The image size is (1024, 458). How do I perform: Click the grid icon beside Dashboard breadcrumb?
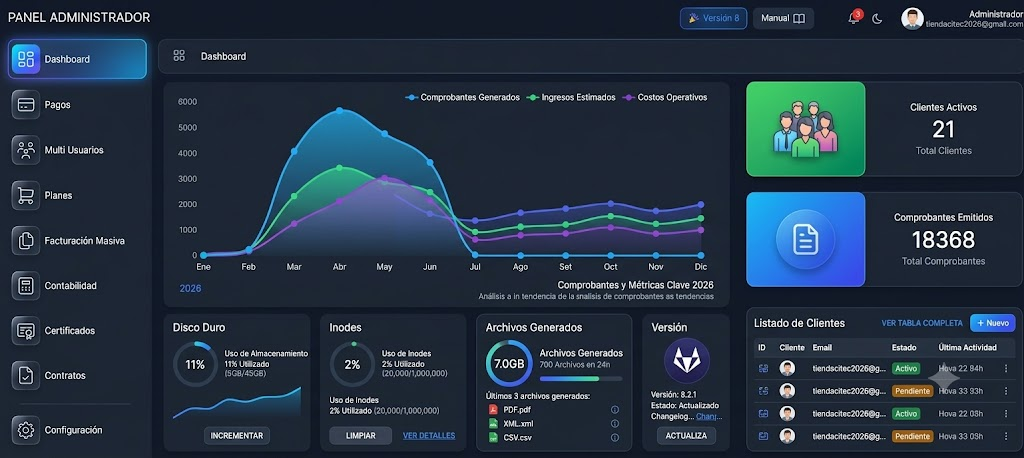[179, 56]
